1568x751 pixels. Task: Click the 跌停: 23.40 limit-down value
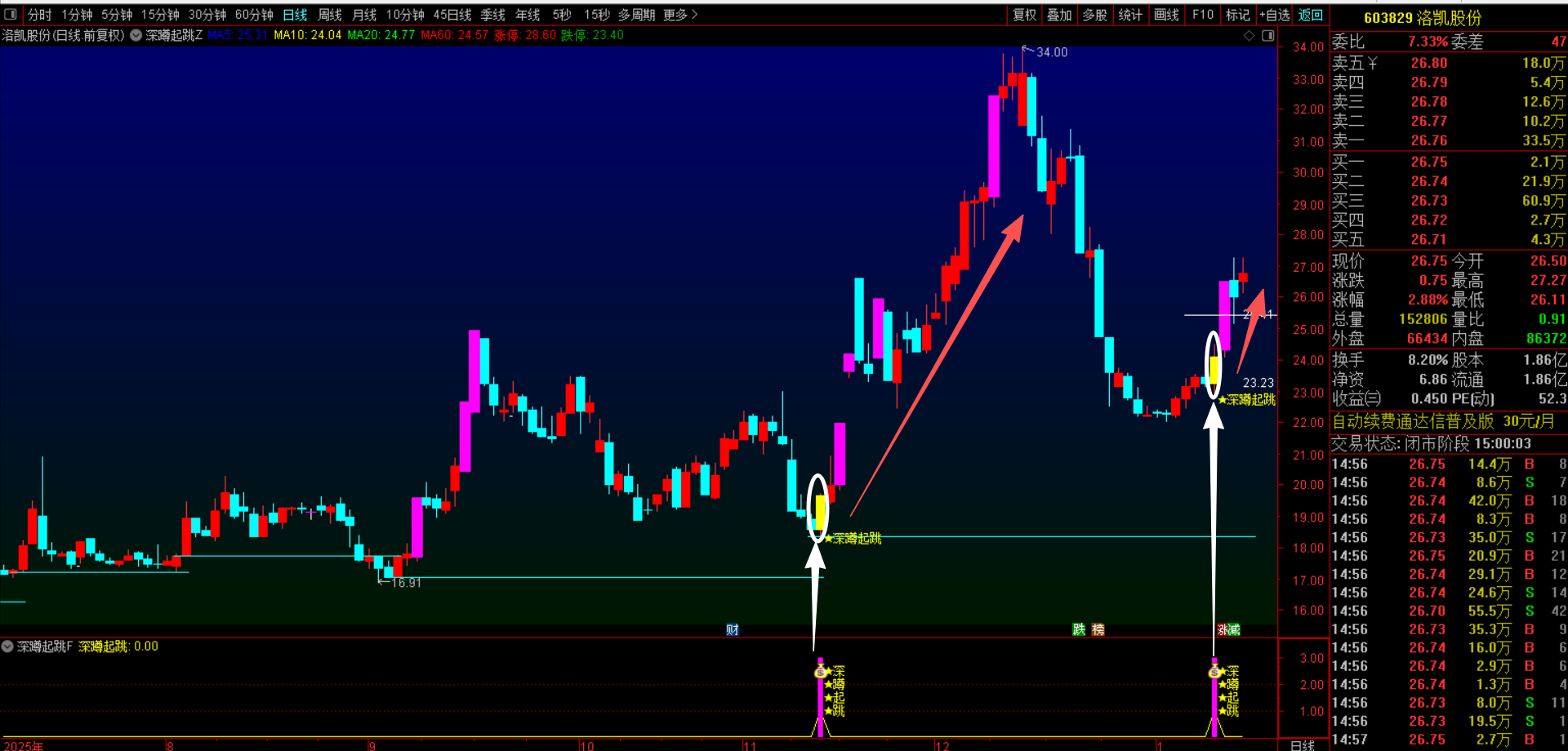pyautogui.click(x=592, y=35)
